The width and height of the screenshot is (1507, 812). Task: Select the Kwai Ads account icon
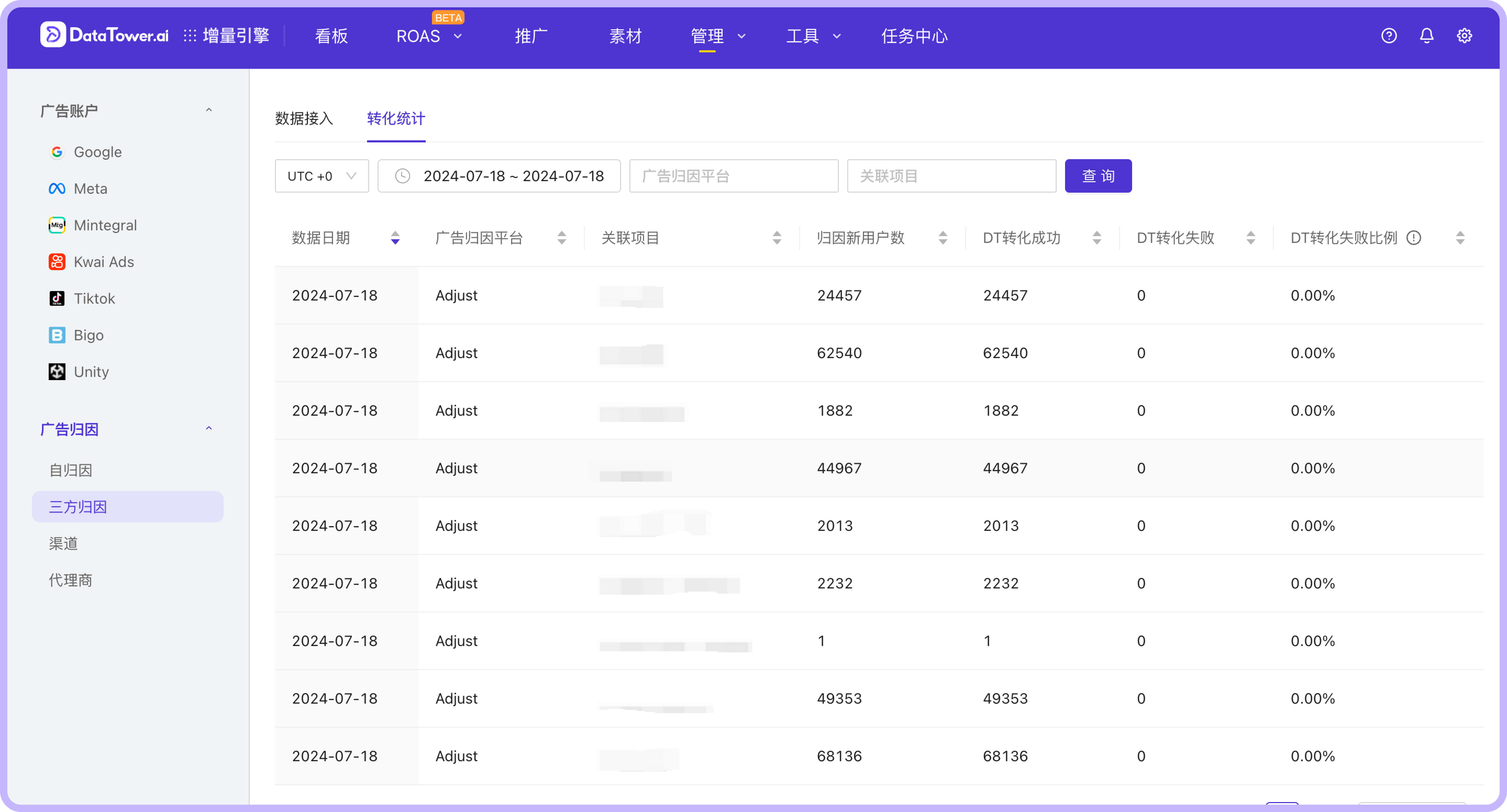click(56, 262)
